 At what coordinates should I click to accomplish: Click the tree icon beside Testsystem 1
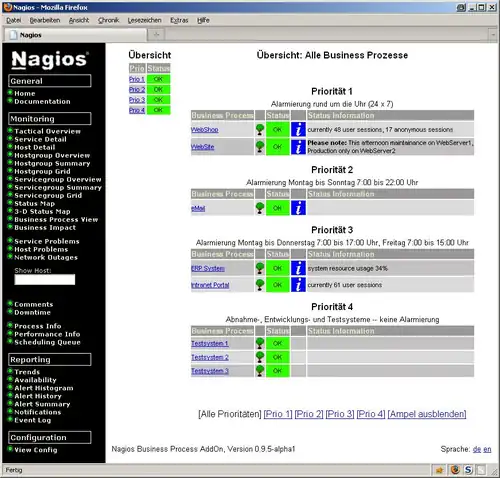(260, 343)
